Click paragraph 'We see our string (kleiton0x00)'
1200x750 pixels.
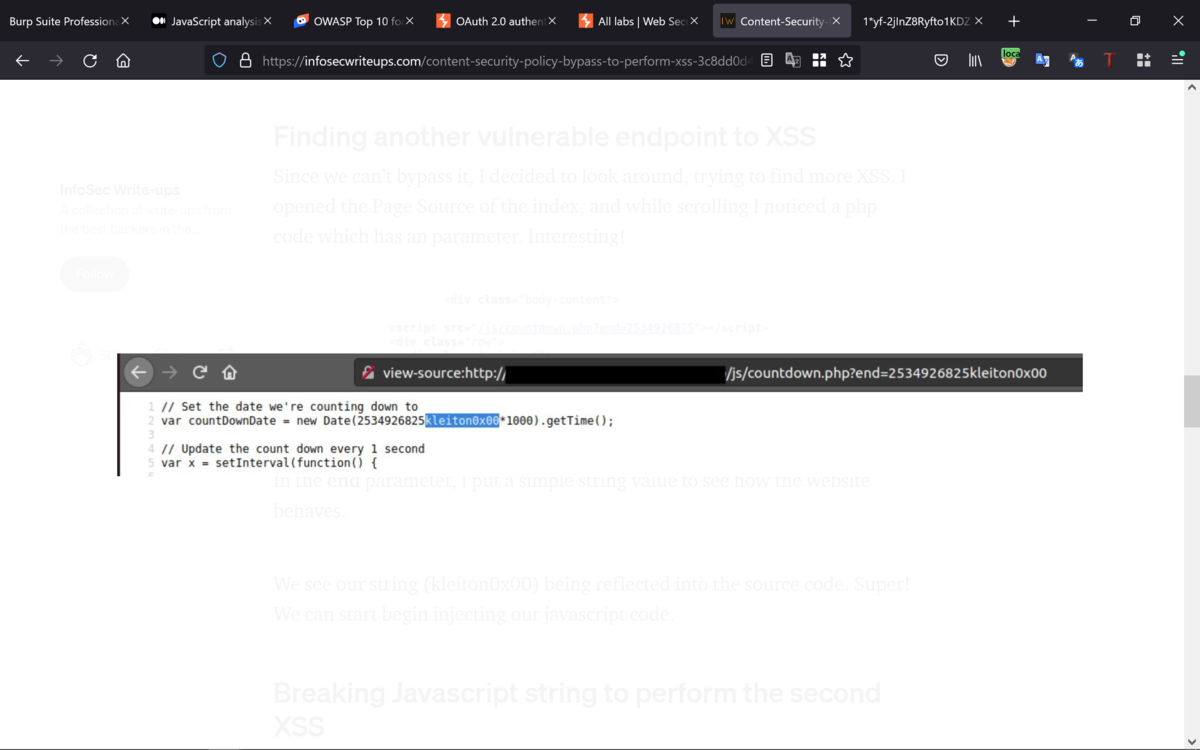pyautogui.click(x=591, y=598)
